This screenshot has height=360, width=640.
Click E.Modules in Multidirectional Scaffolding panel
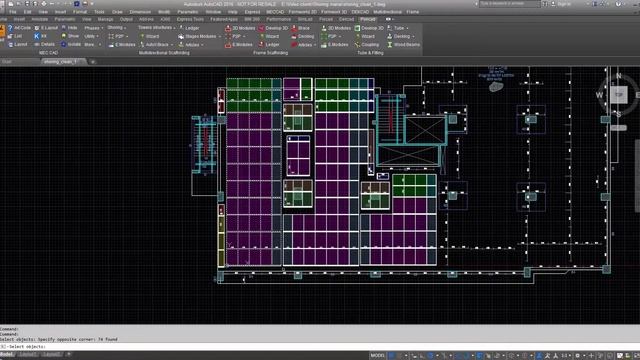122,45
